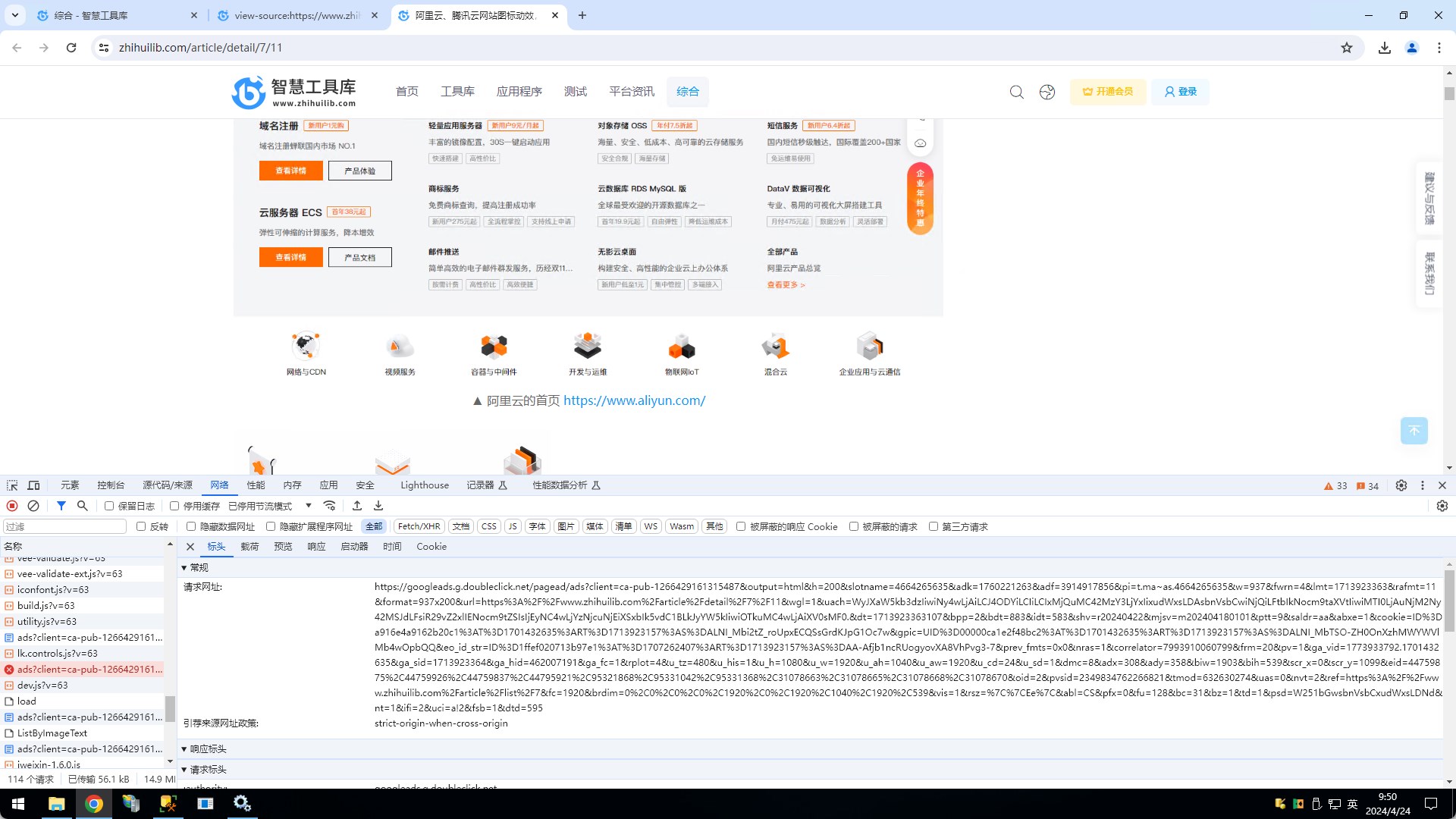Toggle the network filter funnel icon
The image size is (1456, 819).
coord(61,506)
